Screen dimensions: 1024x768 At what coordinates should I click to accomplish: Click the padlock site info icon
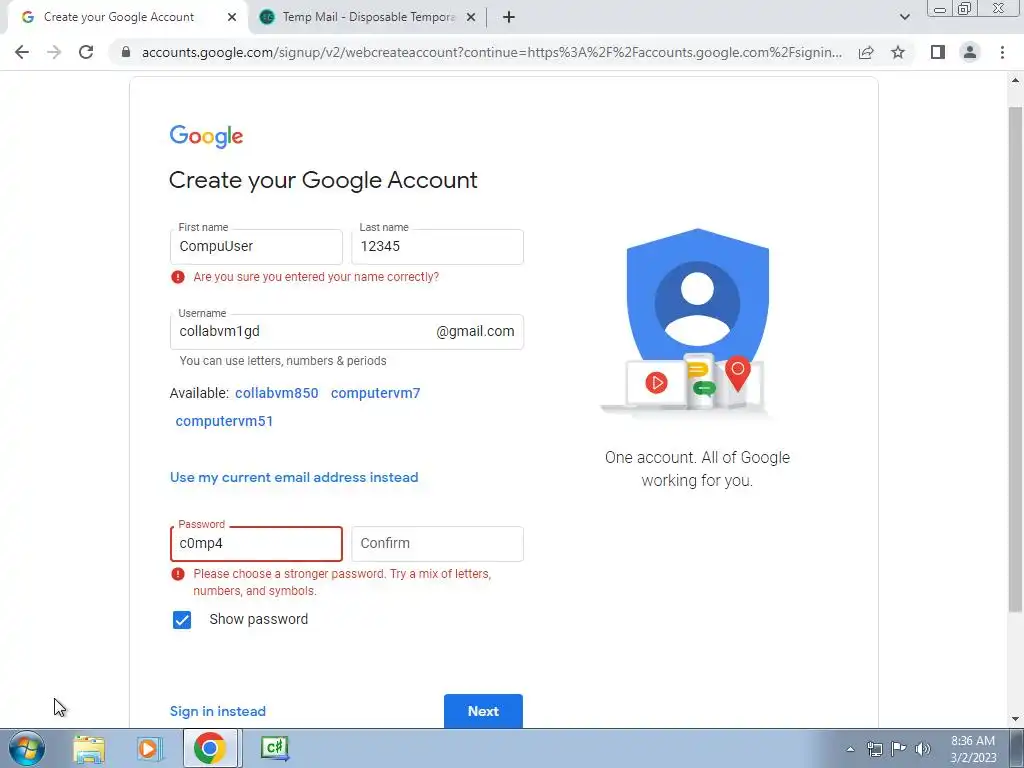pyautogui.click(x=126, y=52)
